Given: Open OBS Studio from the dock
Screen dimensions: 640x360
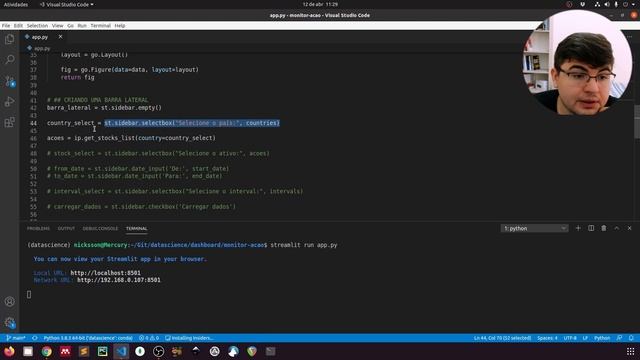Looking at the screenshot, I should (x=158, y=351).
